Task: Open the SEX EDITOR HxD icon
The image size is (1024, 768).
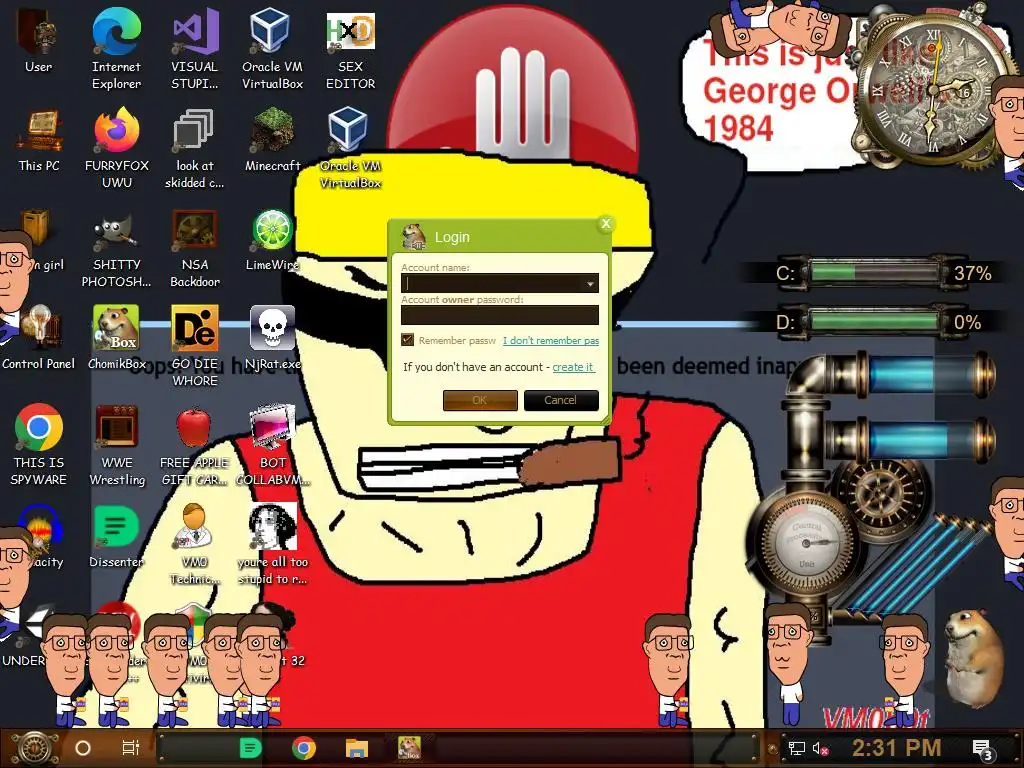Action: click(x=351, y=48)
